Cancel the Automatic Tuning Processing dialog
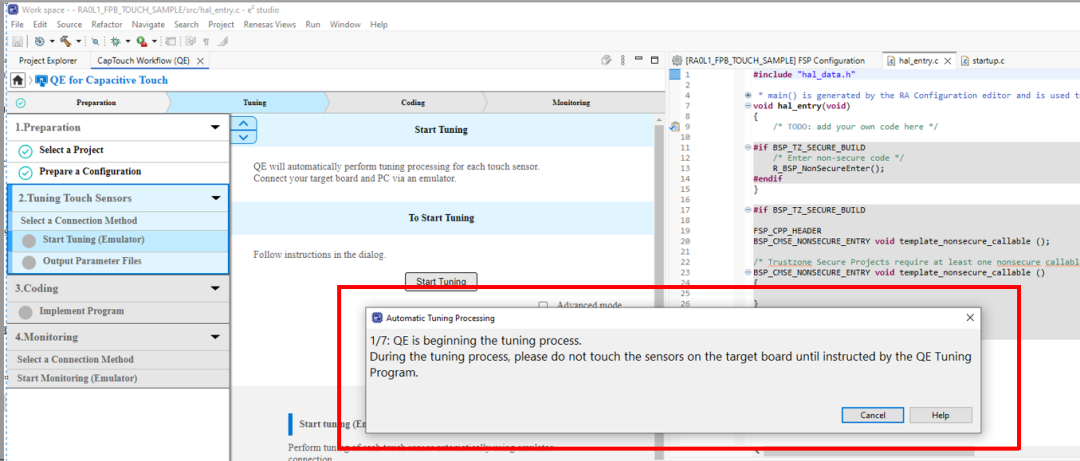1080x461 pixels. tap(873, 416)
